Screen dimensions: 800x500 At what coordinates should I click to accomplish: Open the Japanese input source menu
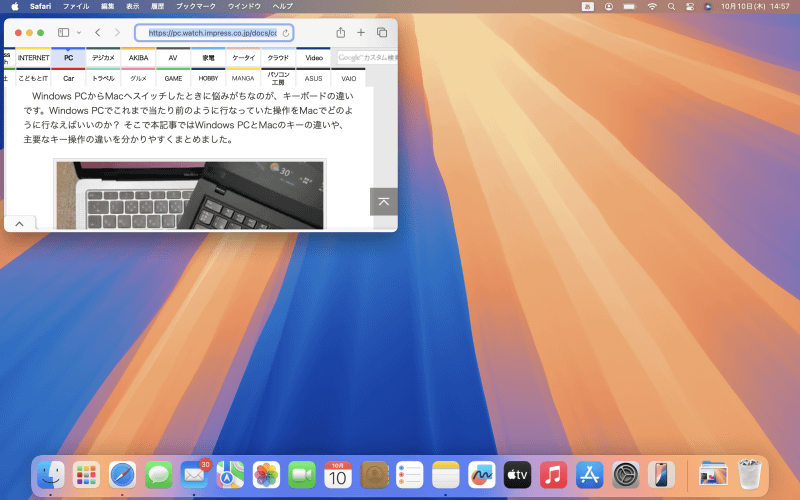[x=588, y=7]
